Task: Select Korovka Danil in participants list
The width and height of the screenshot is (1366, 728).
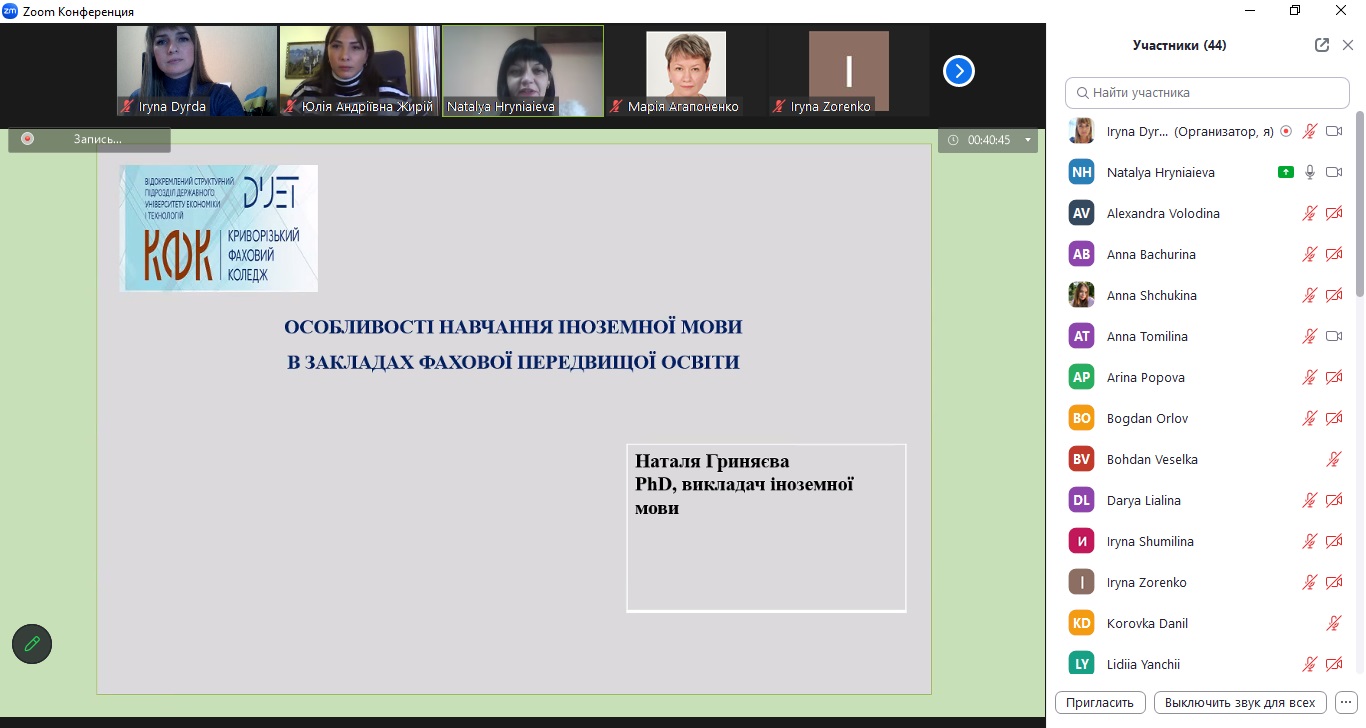Action: tap(1147, 623)
